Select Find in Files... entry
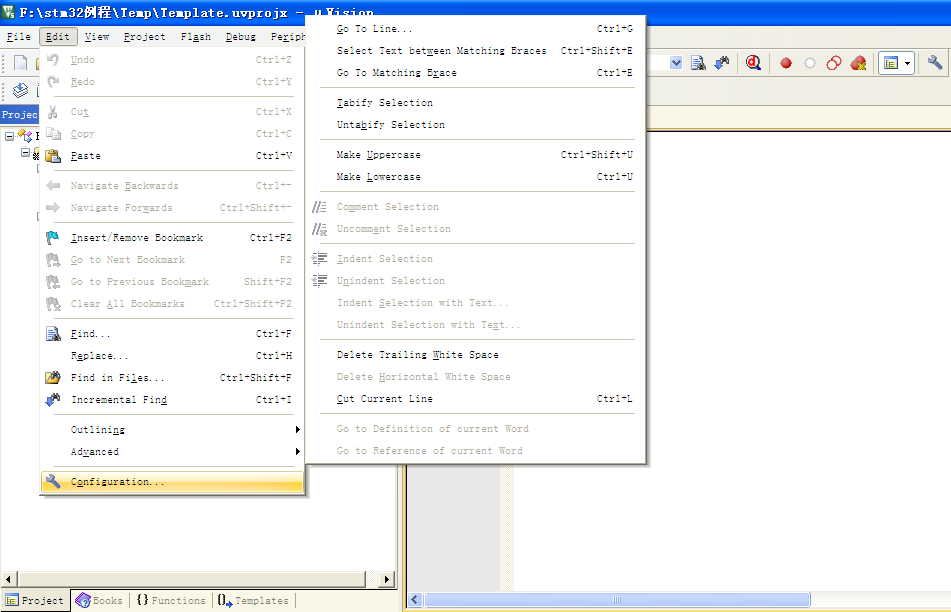 (172, 378)
